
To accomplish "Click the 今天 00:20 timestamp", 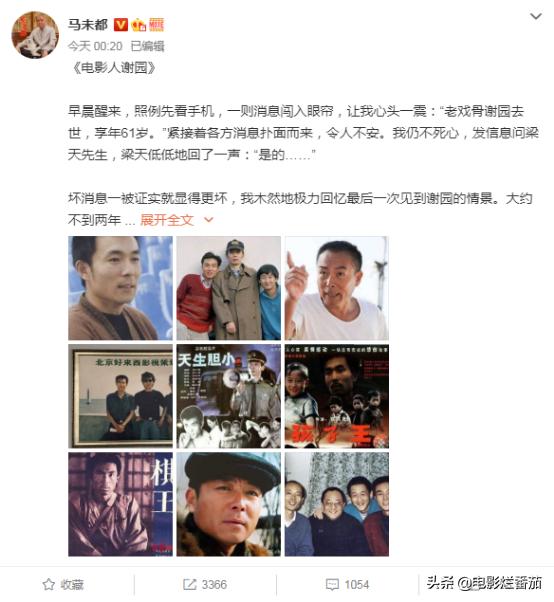I will tap(95, 46).
